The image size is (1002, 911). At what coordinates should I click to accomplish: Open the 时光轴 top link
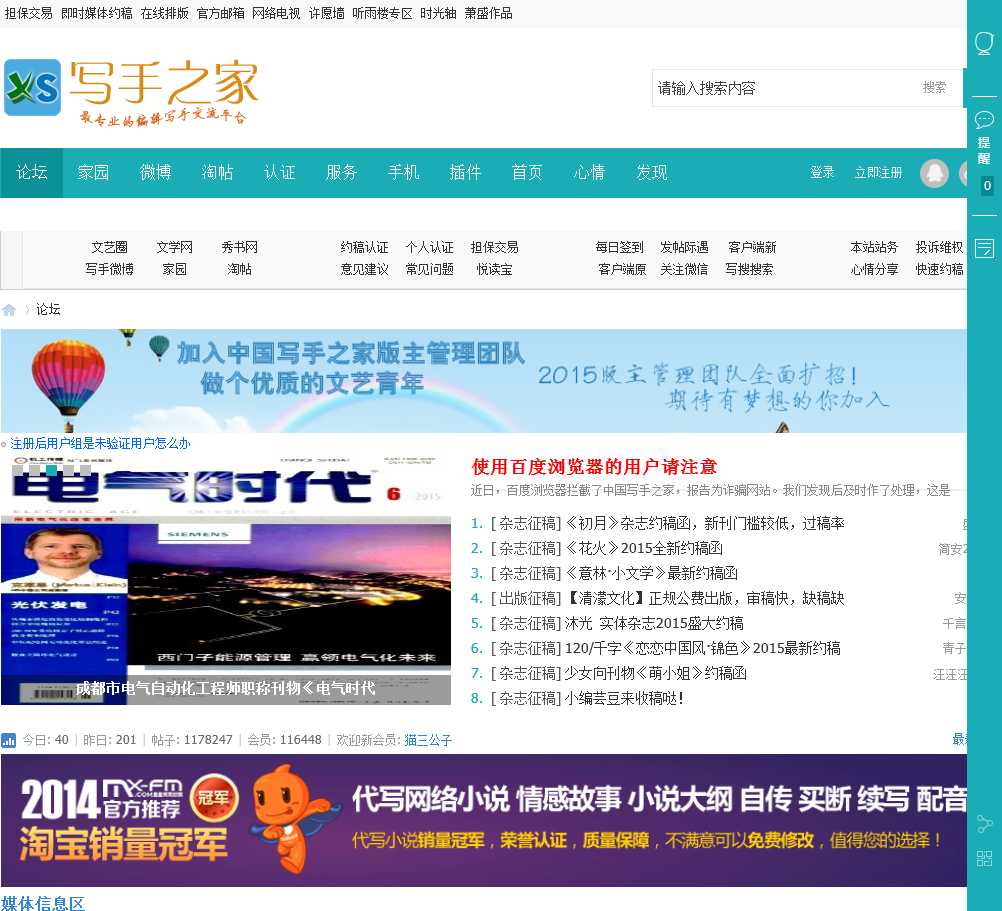click(x=438, y=13)
